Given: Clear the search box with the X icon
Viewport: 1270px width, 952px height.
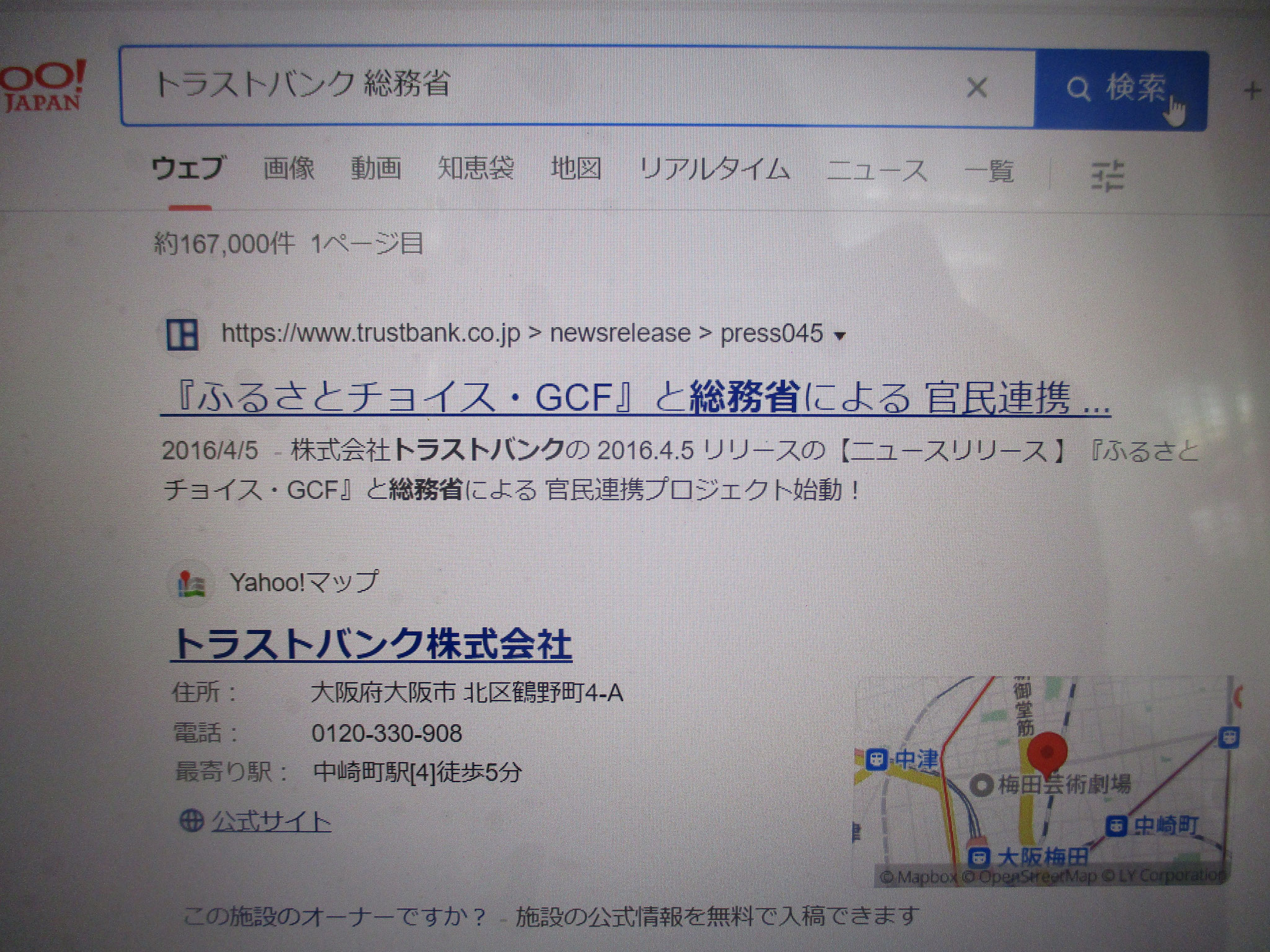Looking at the screenshot, I should pyautogui.click(x=977, y=88).
